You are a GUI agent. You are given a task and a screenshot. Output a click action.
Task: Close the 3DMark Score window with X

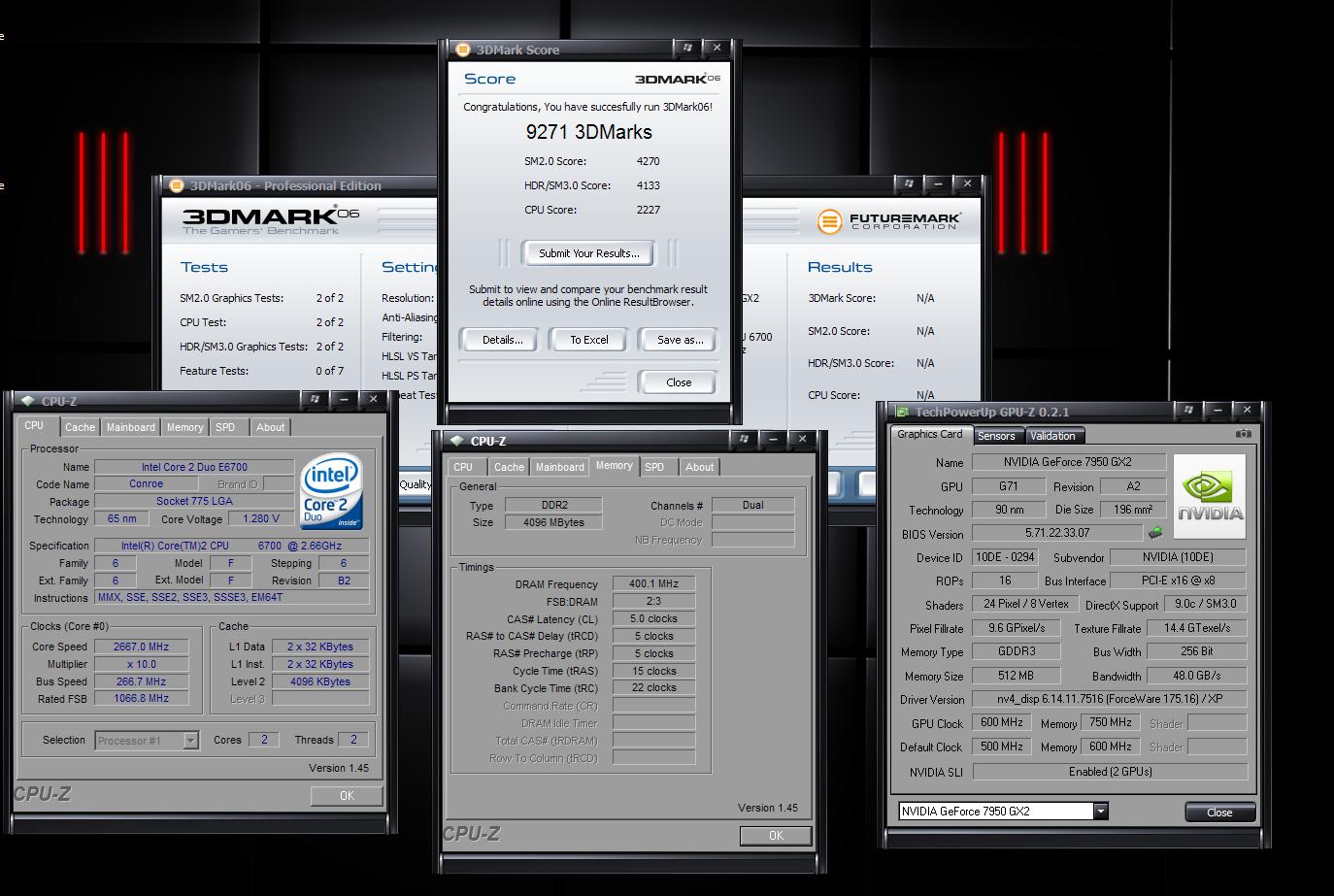click(x=717, y=48)
